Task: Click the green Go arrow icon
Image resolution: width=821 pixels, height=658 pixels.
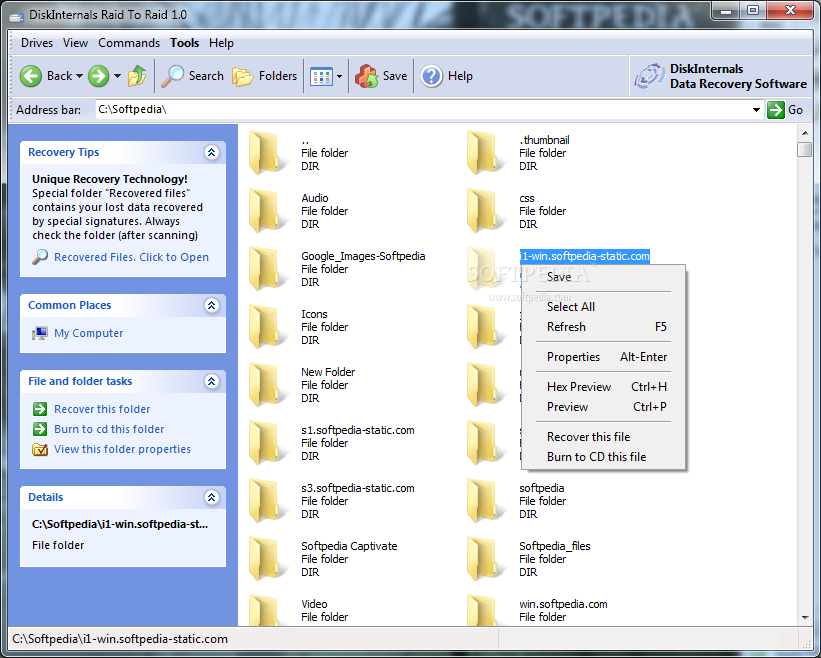Action: point(775,110)
